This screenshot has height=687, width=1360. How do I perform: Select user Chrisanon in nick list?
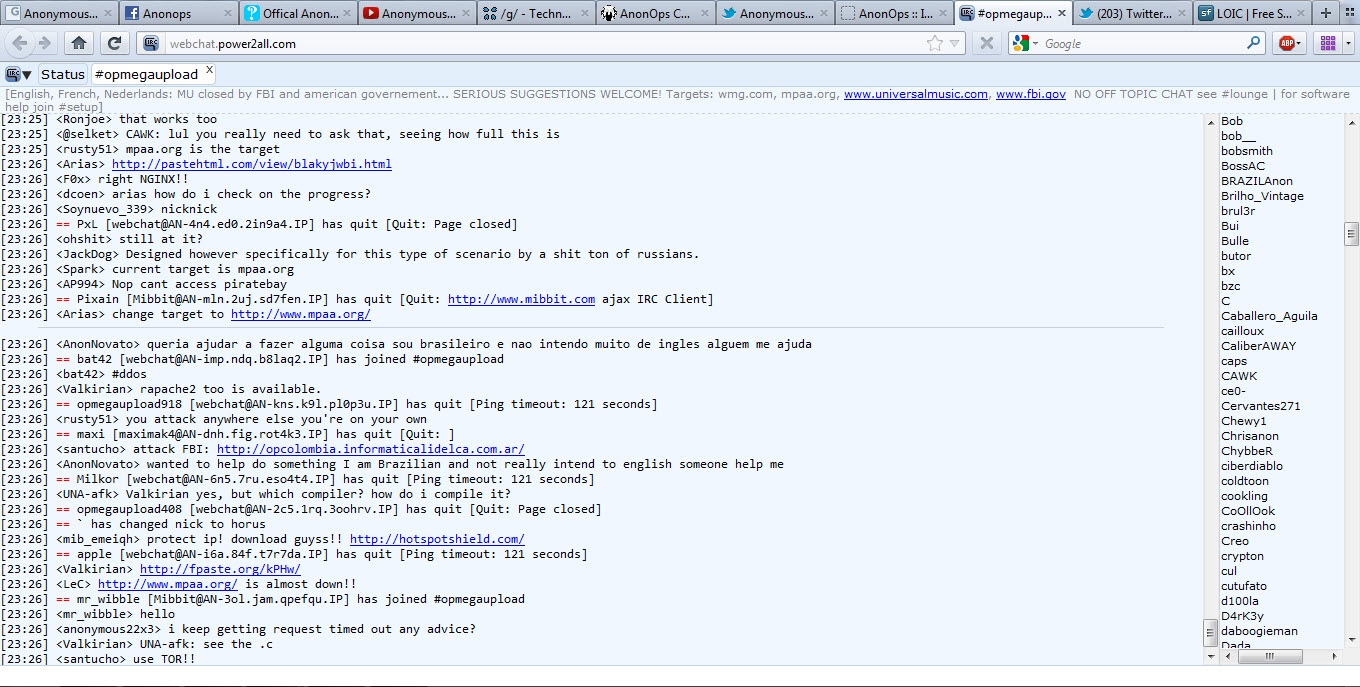(x=1250, y=436)
